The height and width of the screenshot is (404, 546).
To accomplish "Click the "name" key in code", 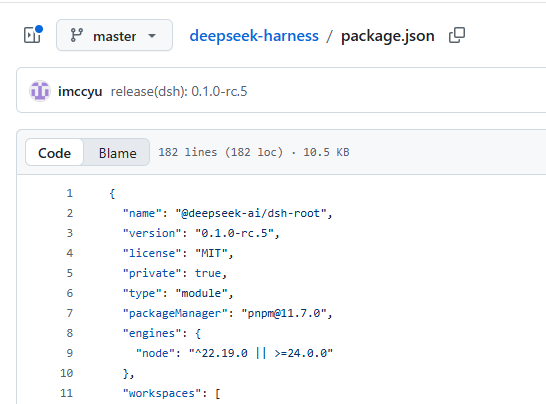I will coord(142,213).
